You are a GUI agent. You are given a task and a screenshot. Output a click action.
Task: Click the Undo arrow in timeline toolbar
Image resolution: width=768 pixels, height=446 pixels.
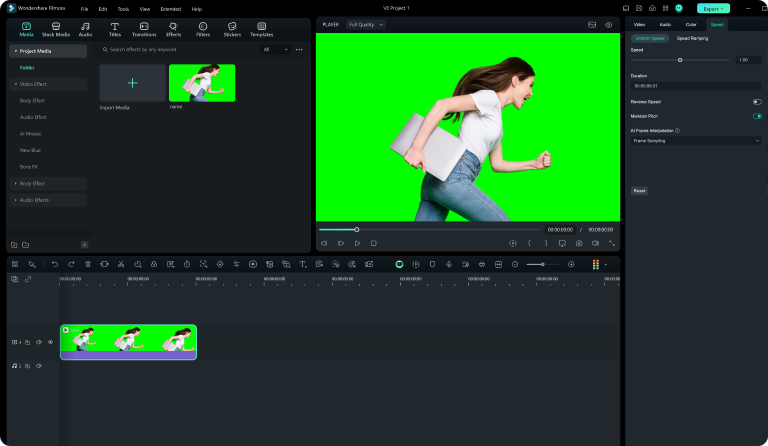(55, 264)
